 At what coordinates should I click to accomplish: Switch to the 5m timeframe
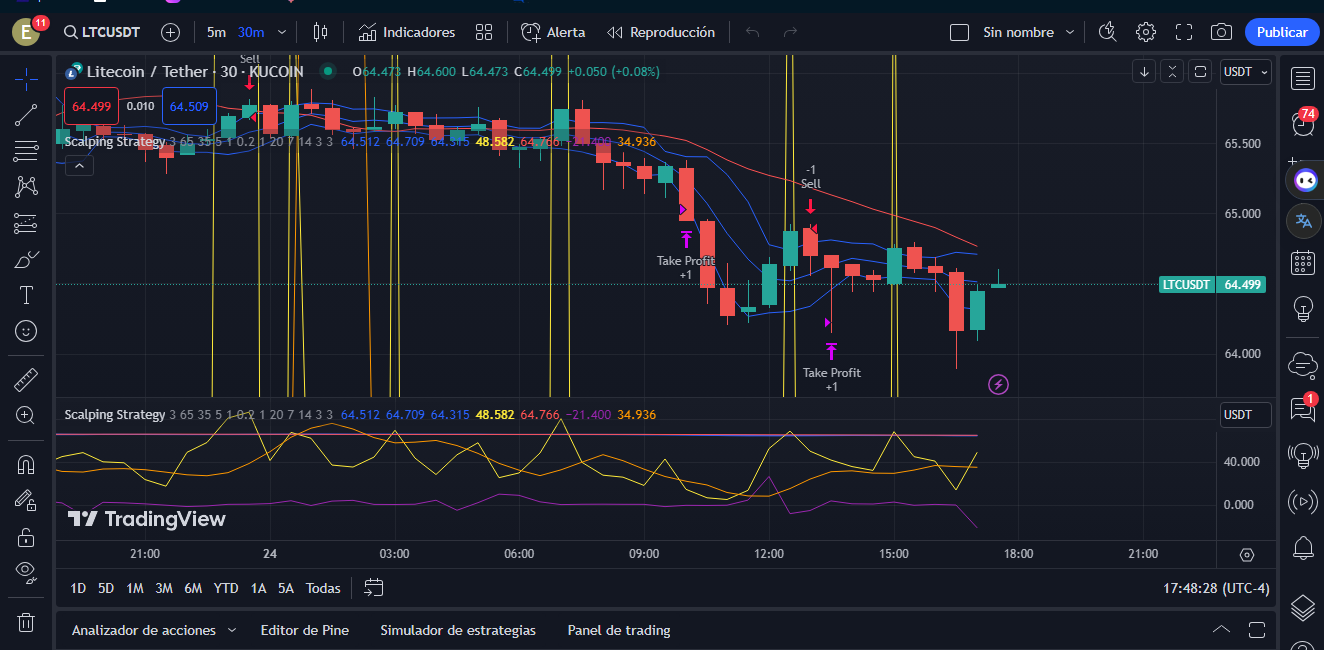[216, 32]
